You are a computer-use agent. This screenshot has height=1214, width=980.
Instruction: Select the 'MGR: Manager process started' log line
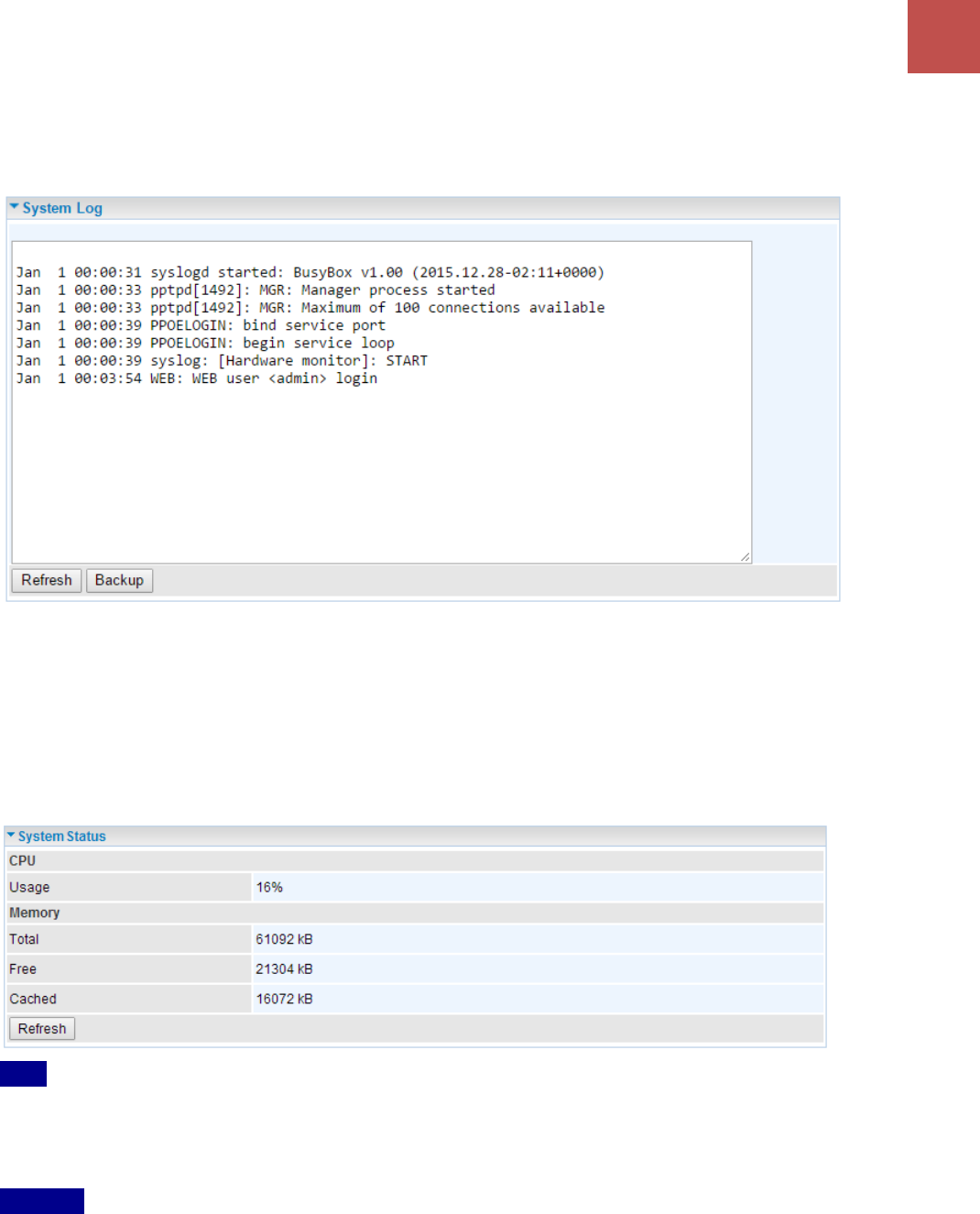256,290
